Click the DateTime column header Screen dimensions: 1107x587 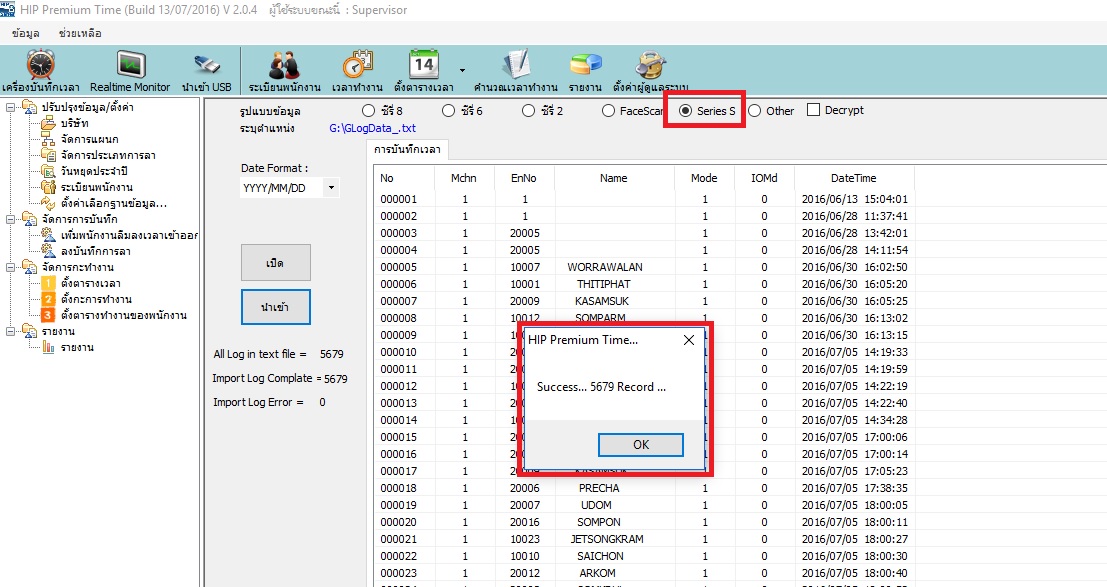coord(854,178)
